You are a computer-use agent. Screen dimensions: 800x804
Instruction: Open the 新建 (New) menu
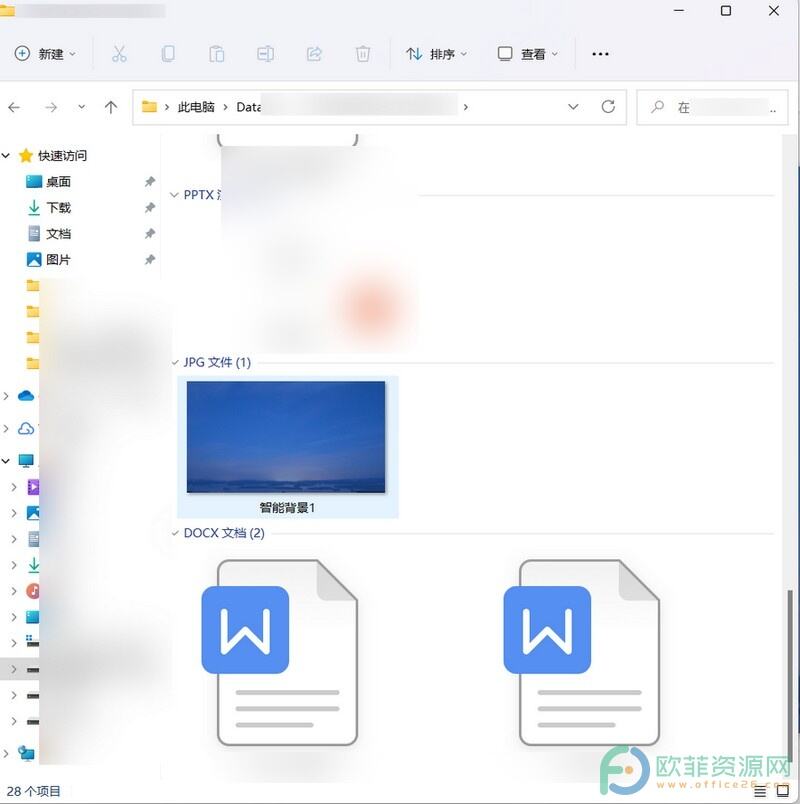tap(45, 54)
